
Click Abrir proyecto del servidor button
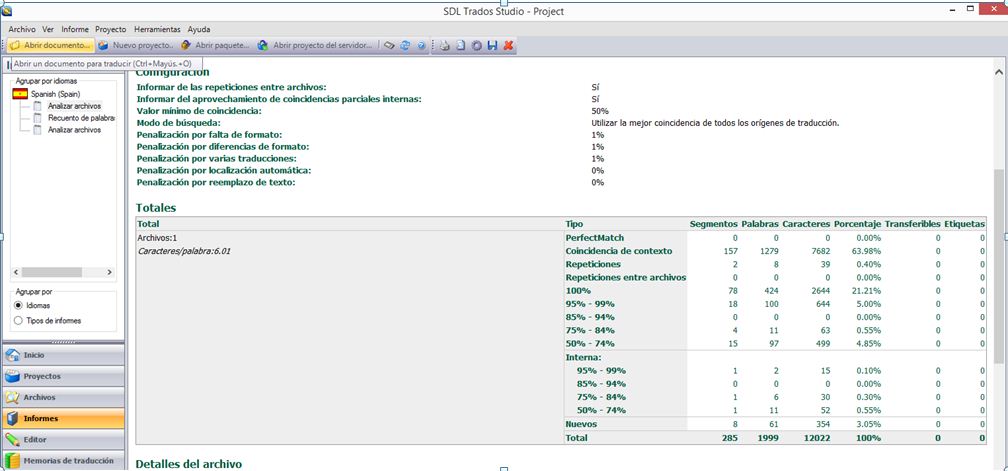315,46
